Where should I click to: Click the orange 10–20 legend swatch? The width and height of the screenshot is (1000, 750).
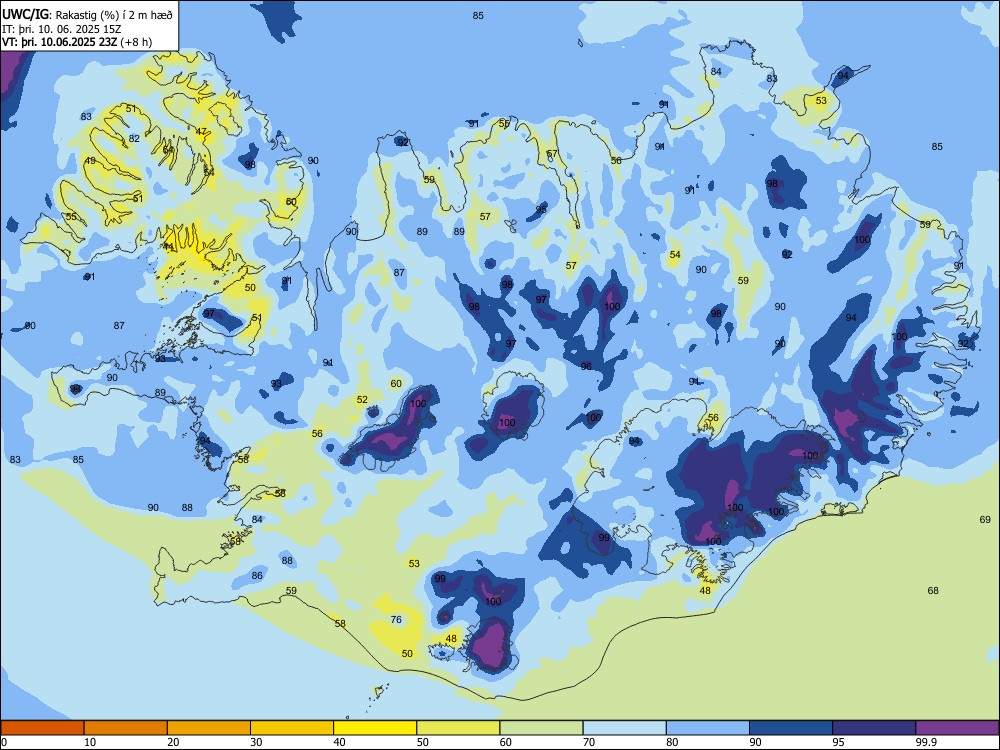click(126, 728)
